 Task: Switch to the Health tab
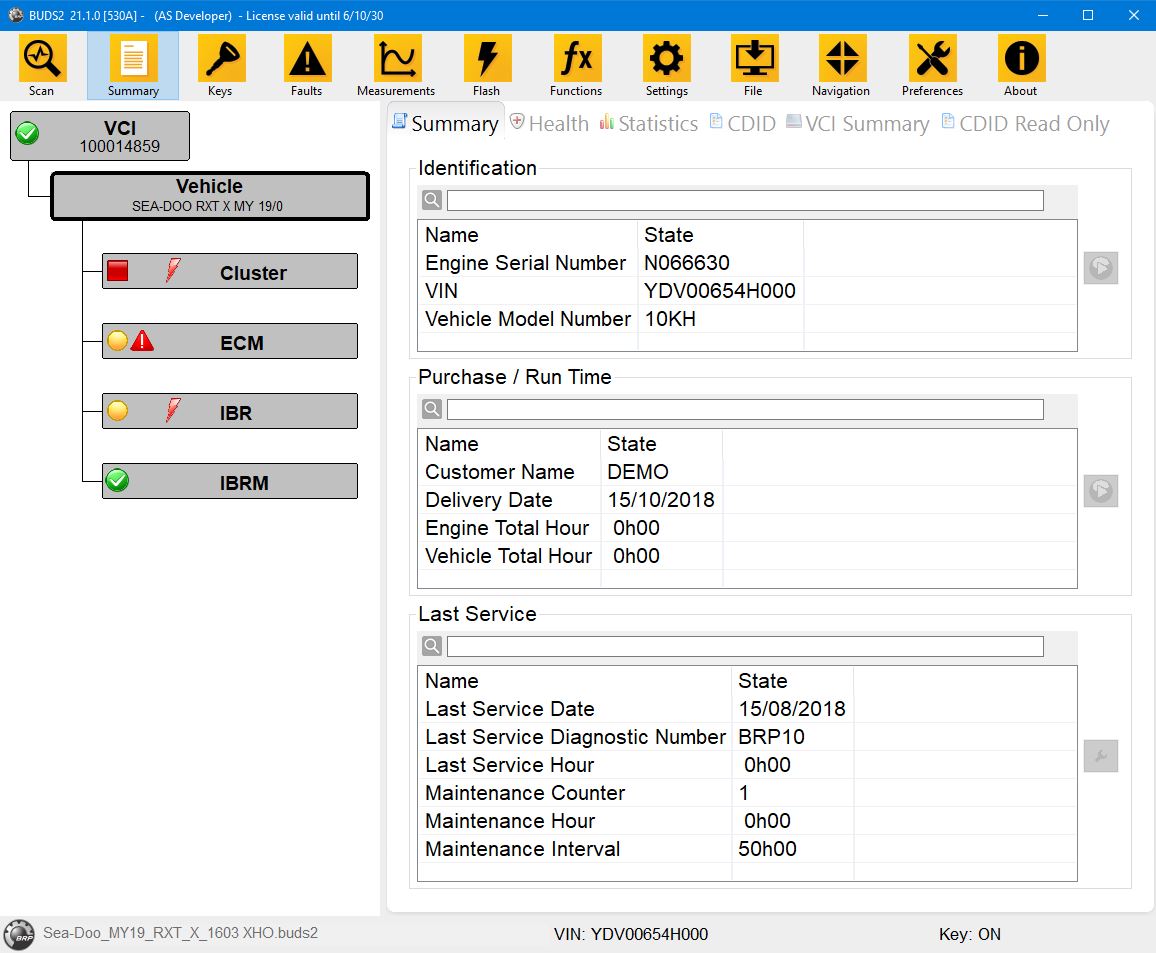click(x=549, y=124)
